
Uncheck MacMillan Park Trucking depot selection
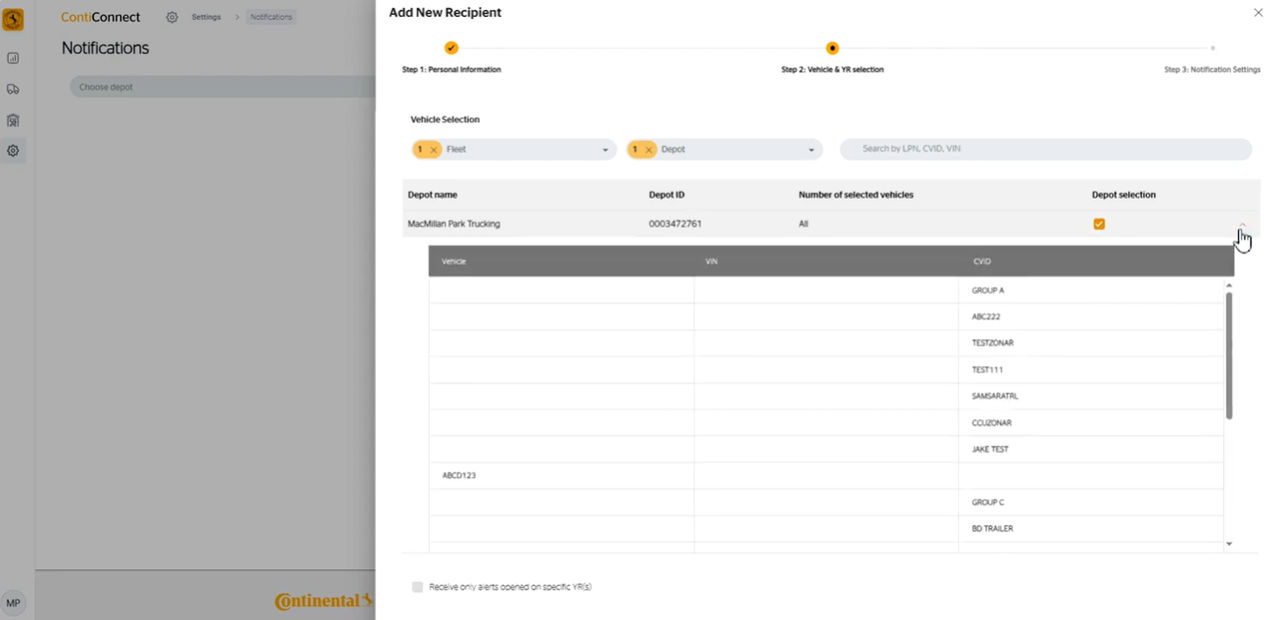click(x=1099, y=224)
